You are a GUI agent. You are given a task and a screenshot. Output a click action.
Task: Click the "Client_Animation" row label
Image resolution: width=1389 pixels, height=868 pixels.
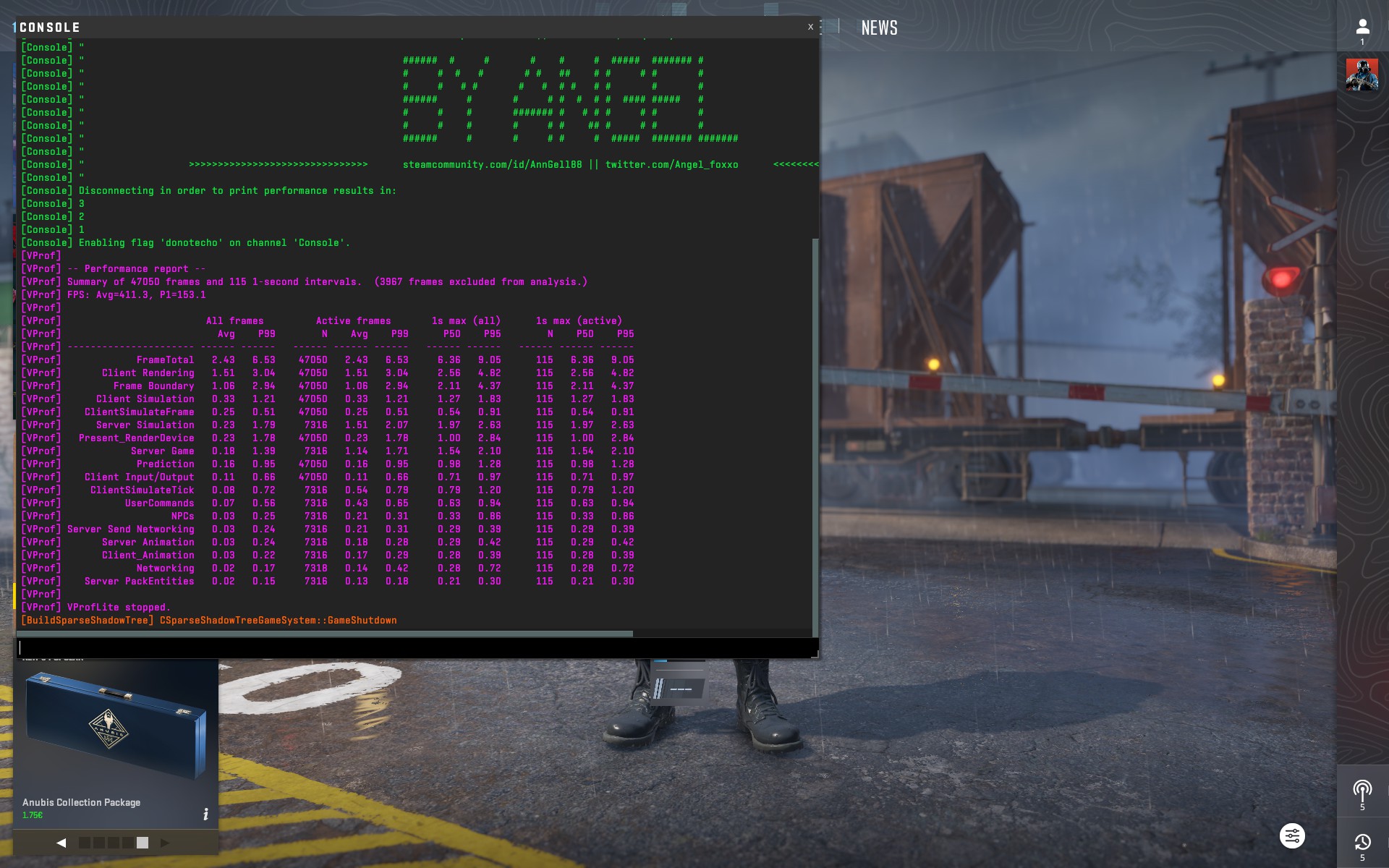pyautogui.click(x=148, y=556)
